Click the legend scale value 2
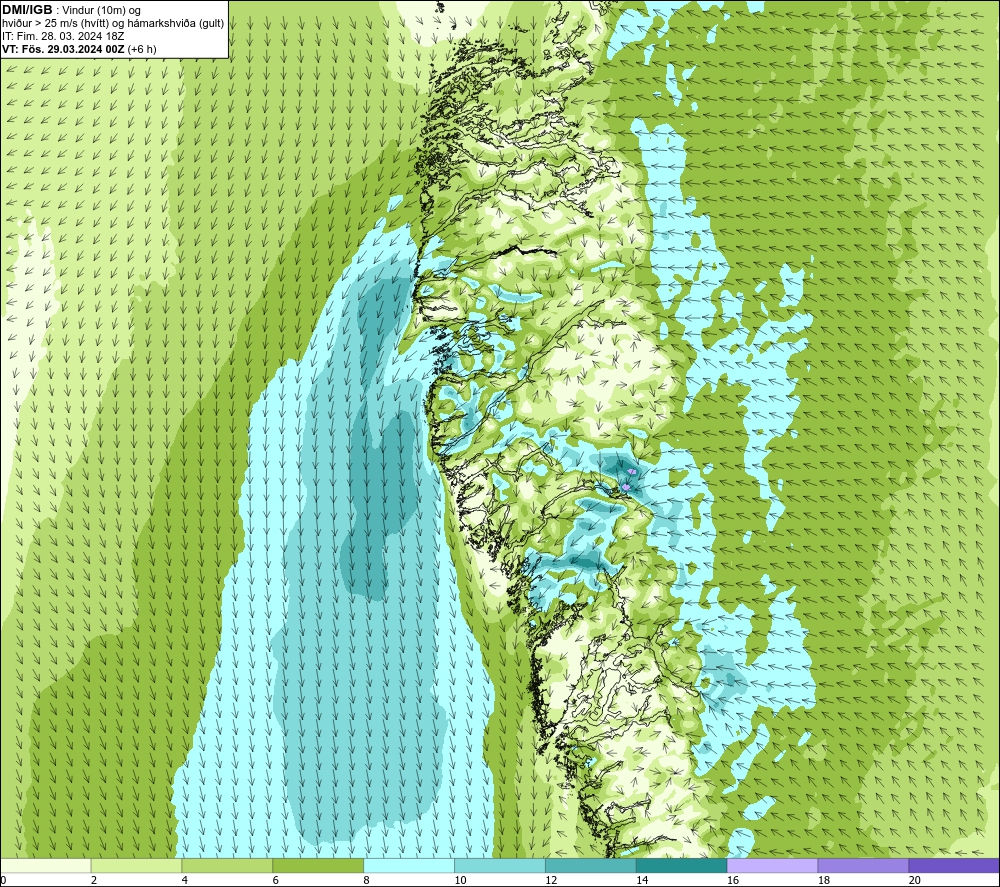Viewport: 1000px width, 887px height. [94, 880]
